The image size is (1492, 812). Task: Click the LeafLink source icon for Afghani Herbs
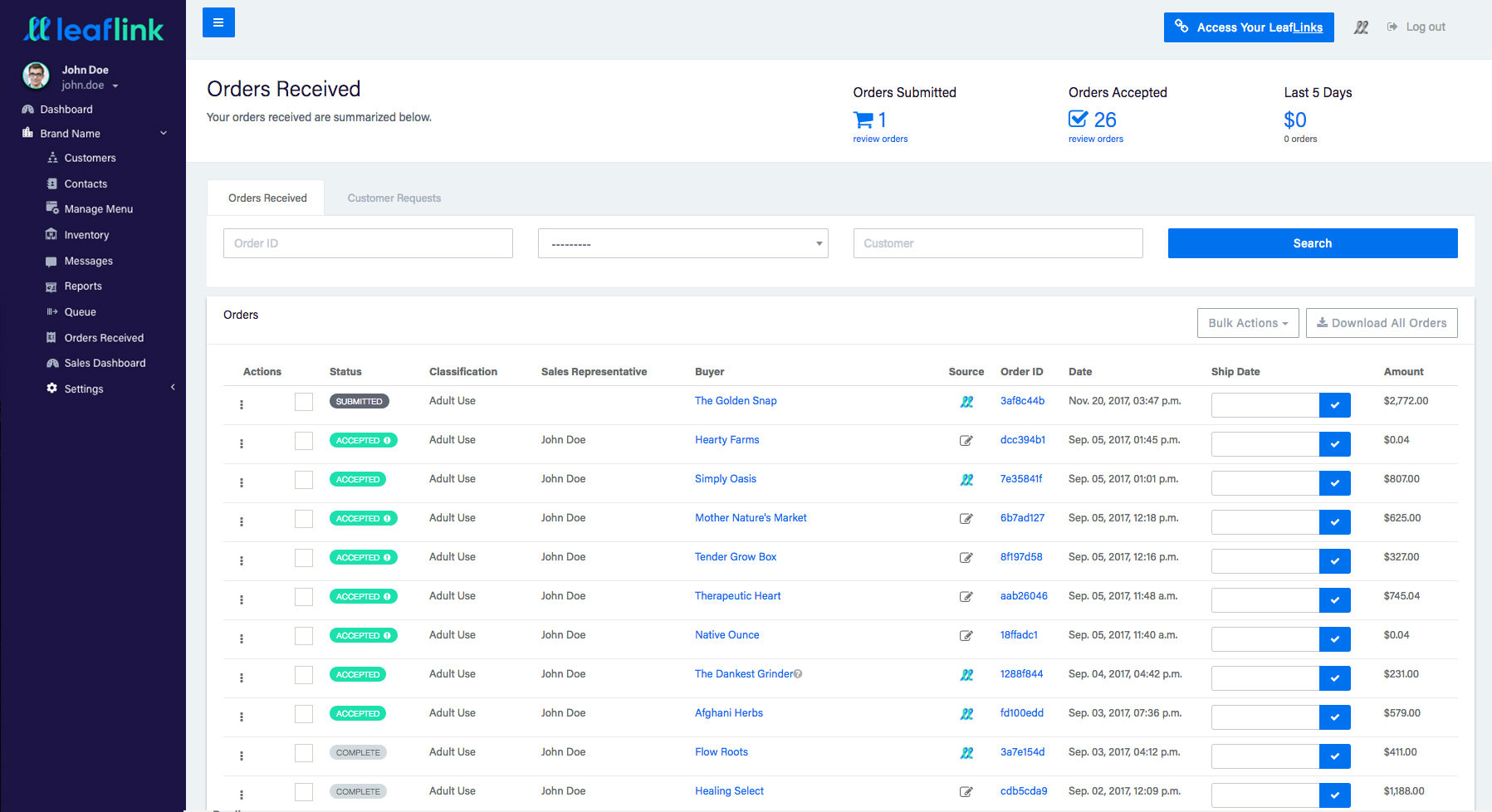coord(966,714)
